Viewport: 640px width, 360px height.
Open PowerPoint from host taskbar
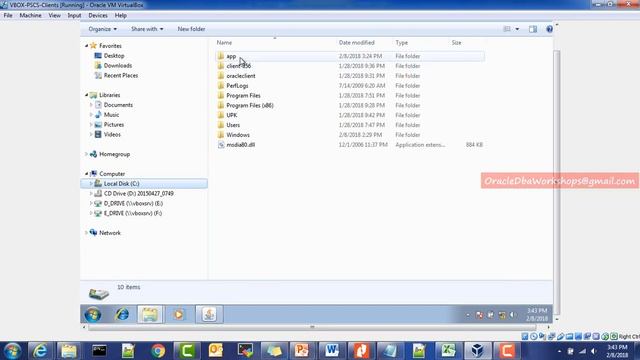click(302, 351)
